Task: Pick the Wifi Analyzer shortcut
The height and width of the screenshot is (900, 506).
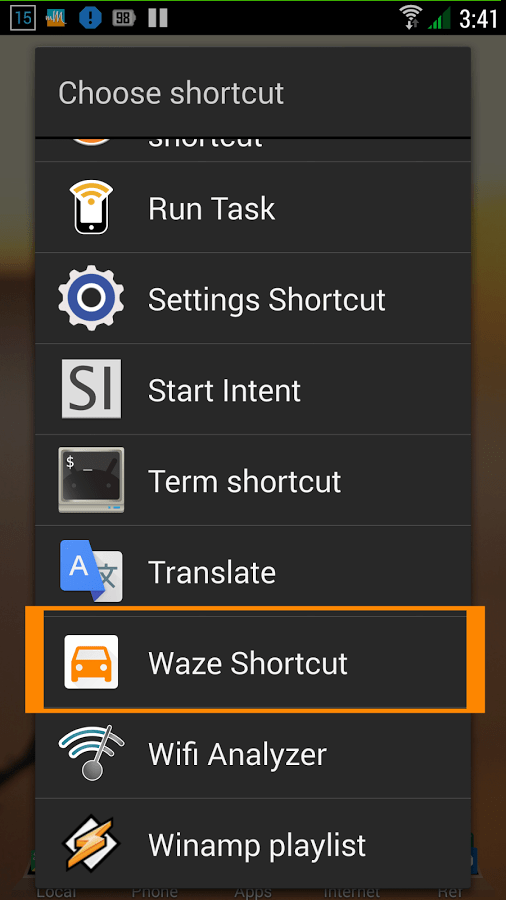Action: click(x=253, y=752)
